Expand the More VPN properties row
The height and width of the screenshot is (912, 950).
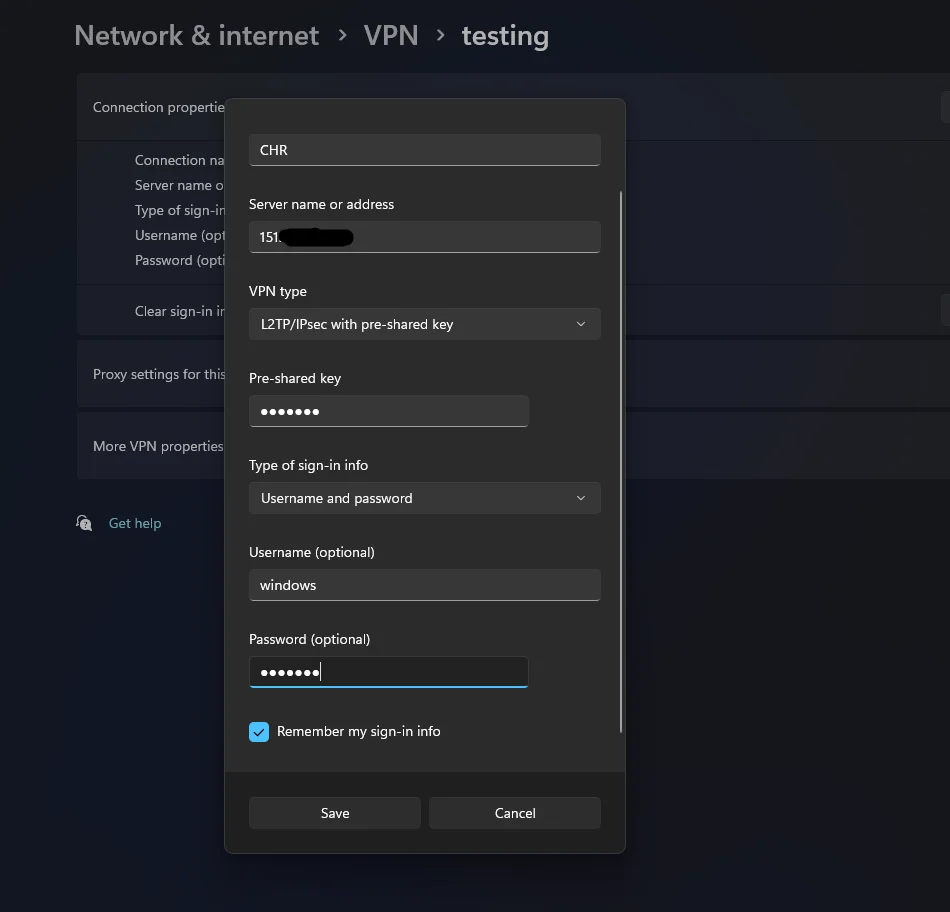click(x=152, y=446)
